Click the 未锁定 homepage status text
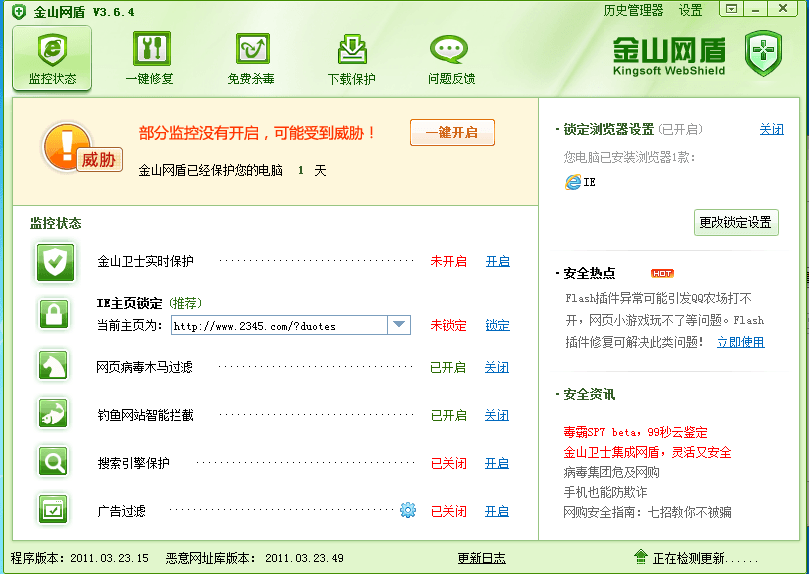 click(x=449, y=325)
